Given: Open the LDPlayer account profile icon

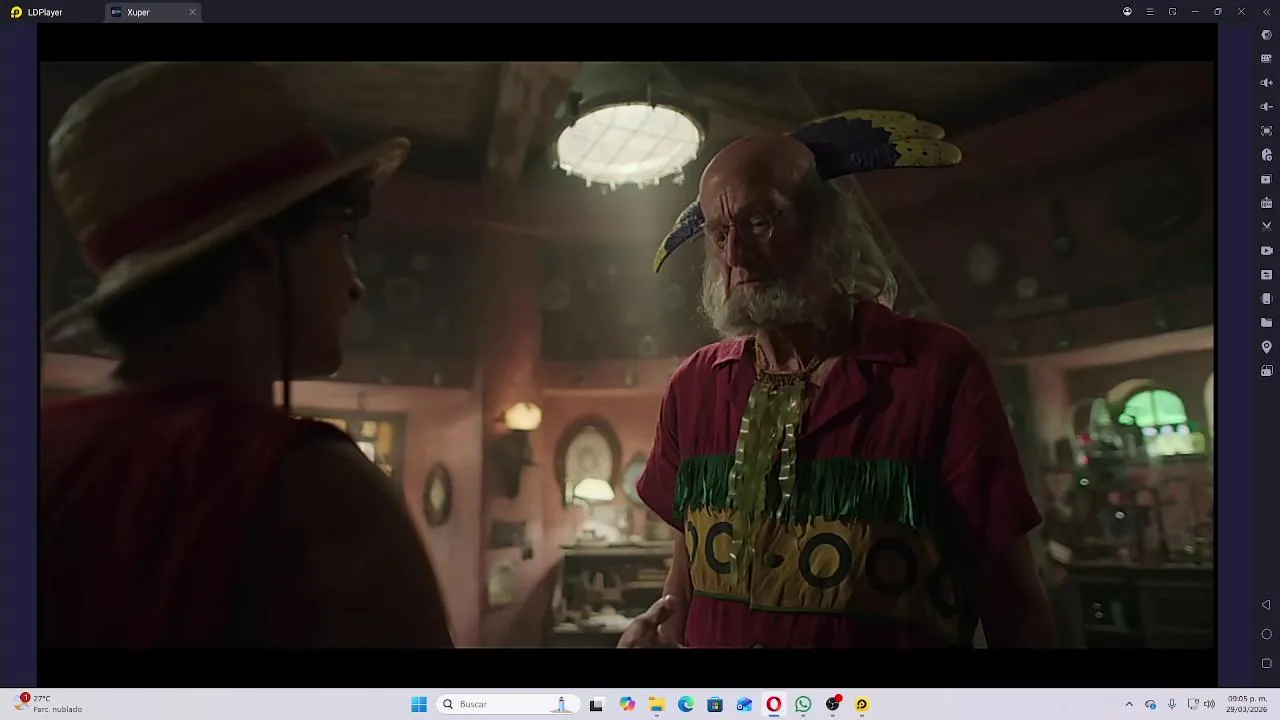Looking at the screenshot, I should (x=1127, y=12).
